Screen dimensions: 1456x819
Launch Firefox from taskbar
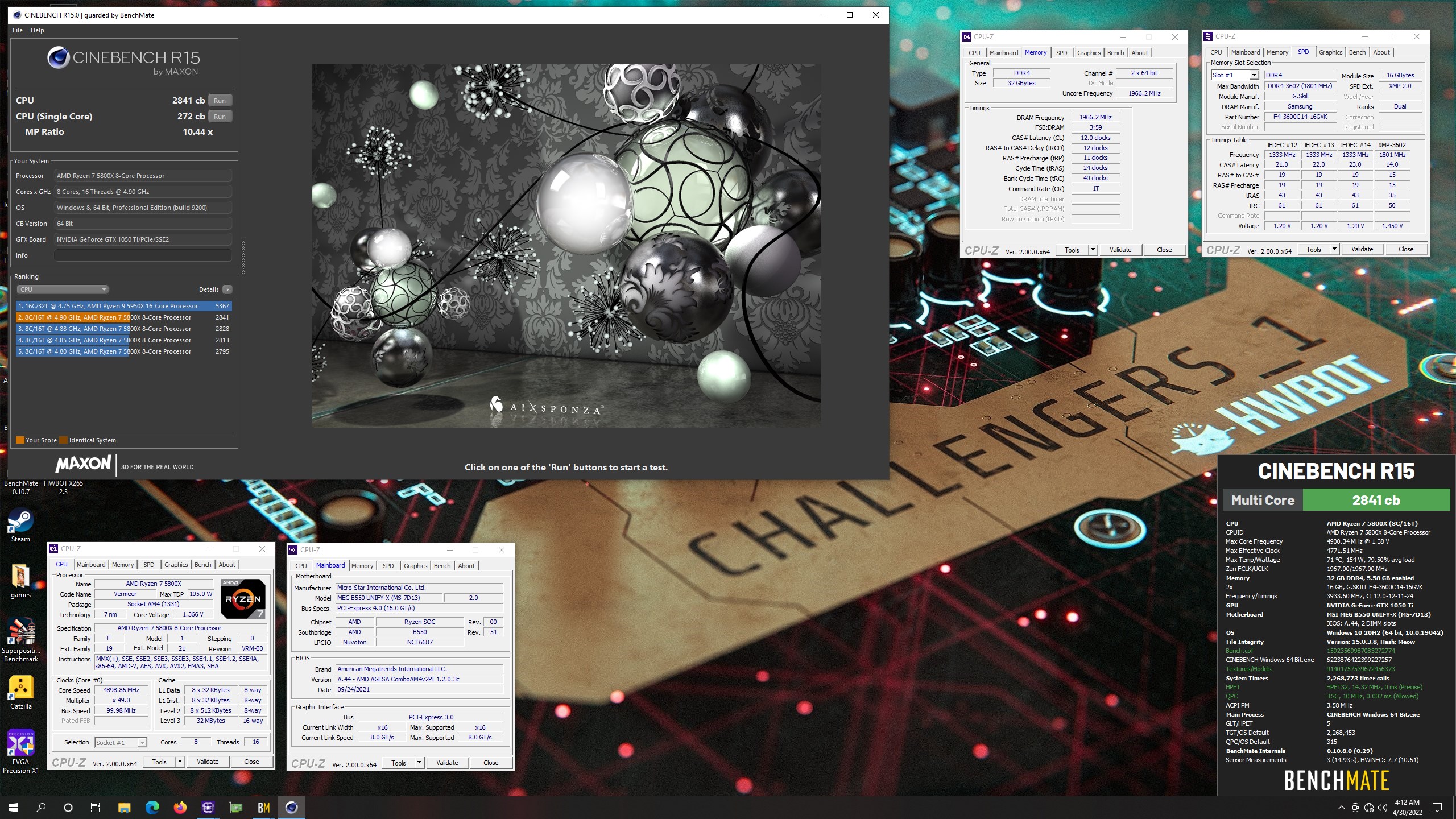pos(180,807)
